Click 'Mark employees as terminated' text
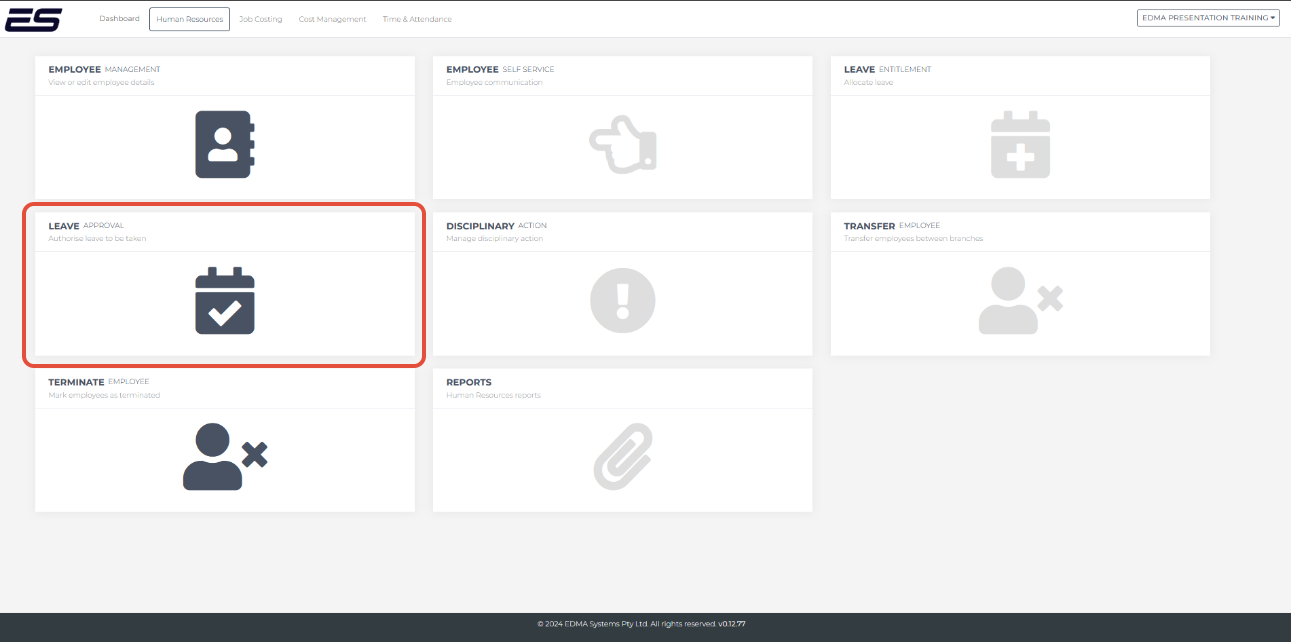The image size is (1291, 642). pos(104,395)
